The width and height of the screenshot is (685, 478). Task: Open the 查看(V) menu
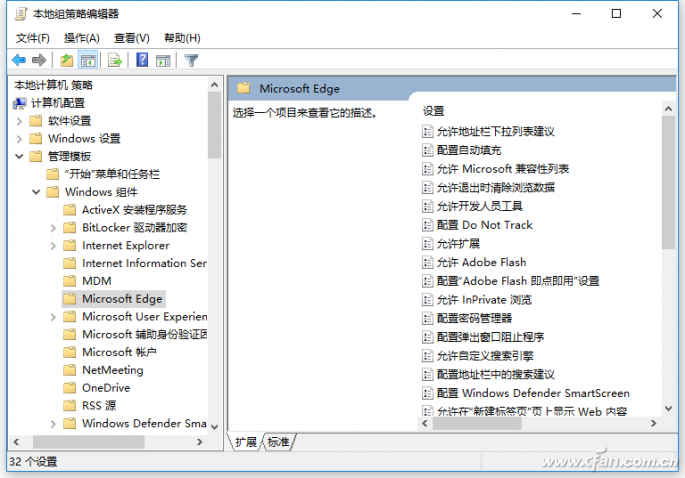[x=131, y=38]
